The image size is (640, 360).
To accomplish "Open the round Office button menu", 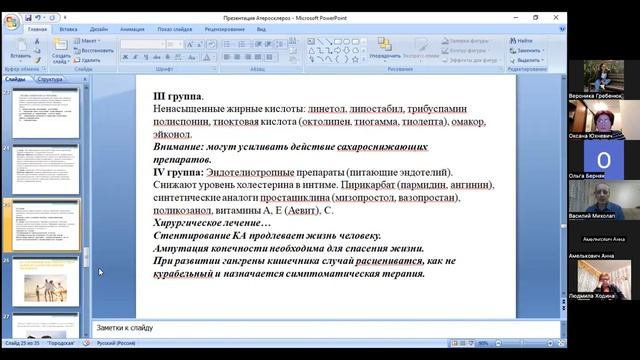I will 12,22.
